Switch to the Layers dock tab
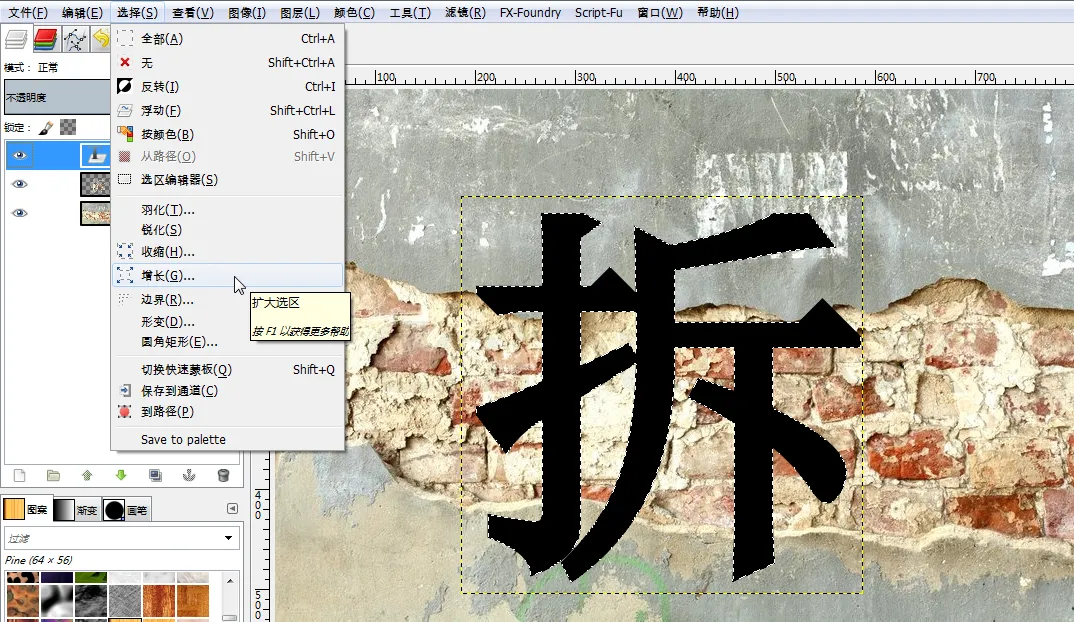 [16, 39]
